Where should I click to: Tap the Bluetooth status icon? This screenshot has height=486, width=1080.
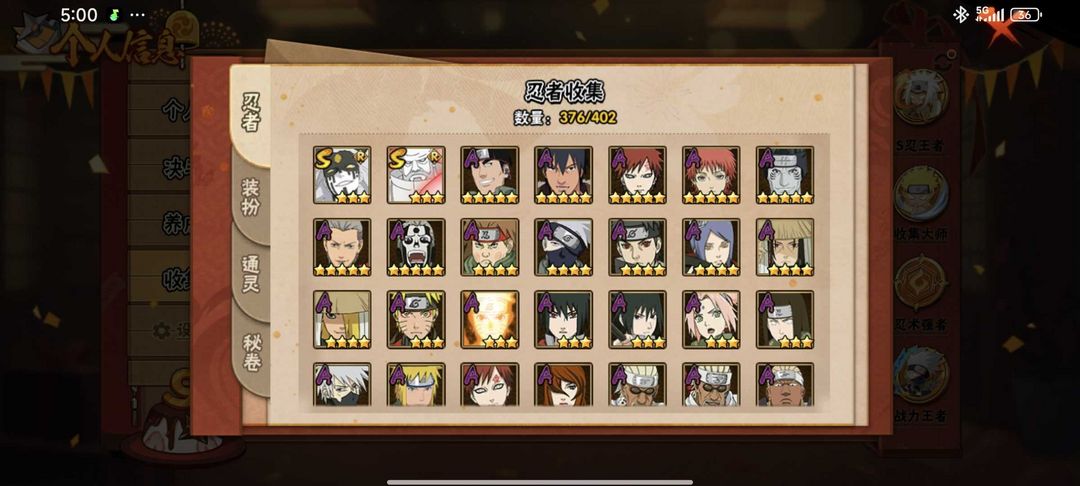pyautogui.click(x=960, y=14)
